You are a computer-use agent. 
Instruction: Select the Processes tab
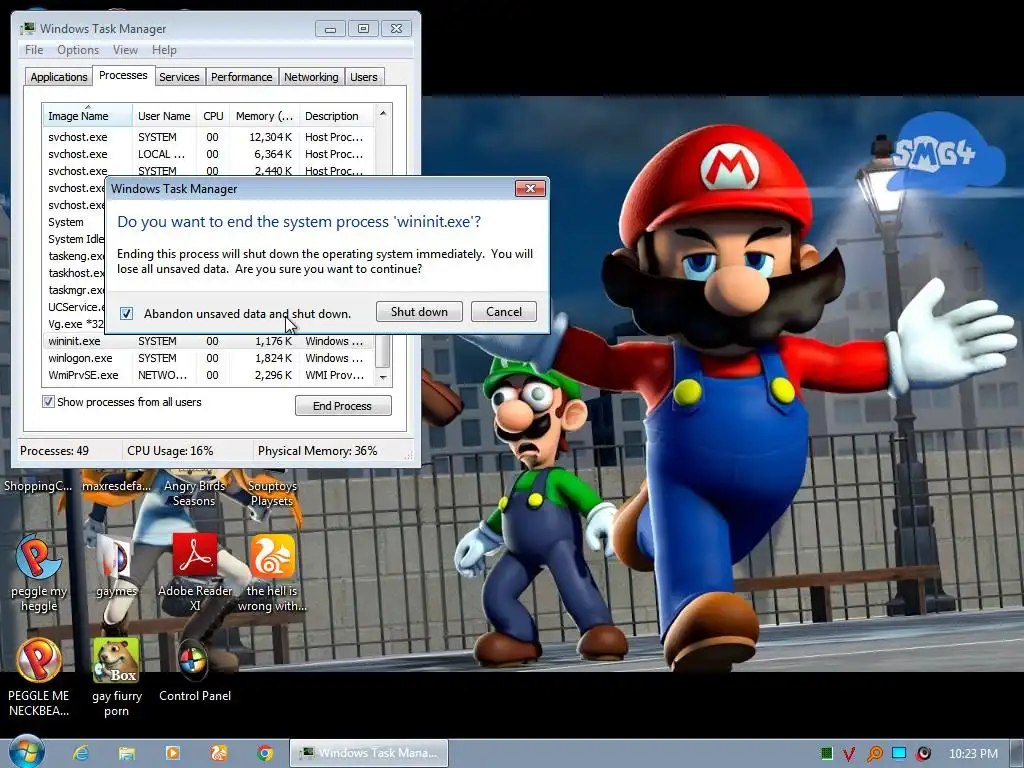click(x=123, y=75)
